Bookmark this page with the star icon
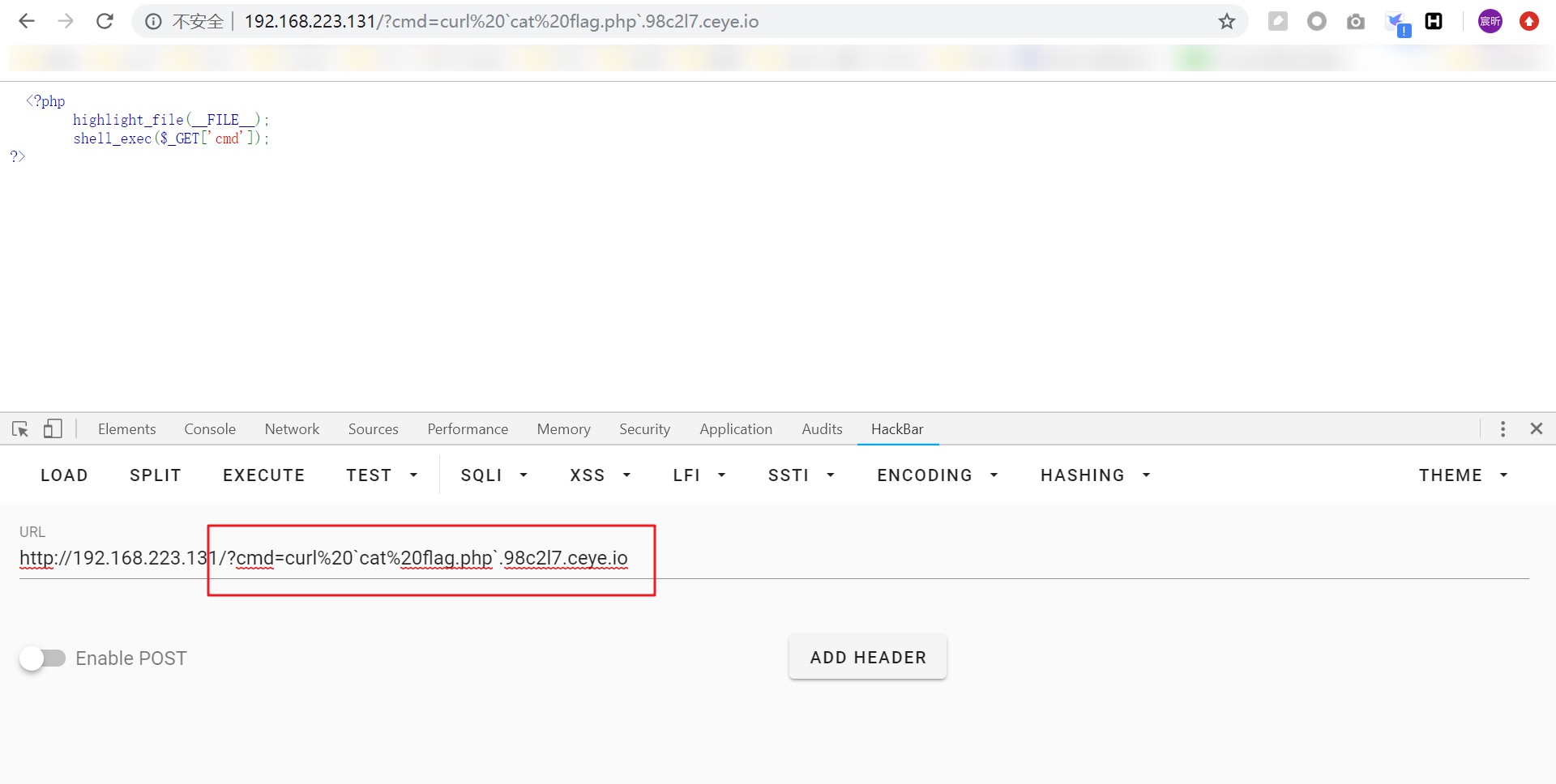Viewport: 1556px width, 784px height. (x=1227, y=21)
